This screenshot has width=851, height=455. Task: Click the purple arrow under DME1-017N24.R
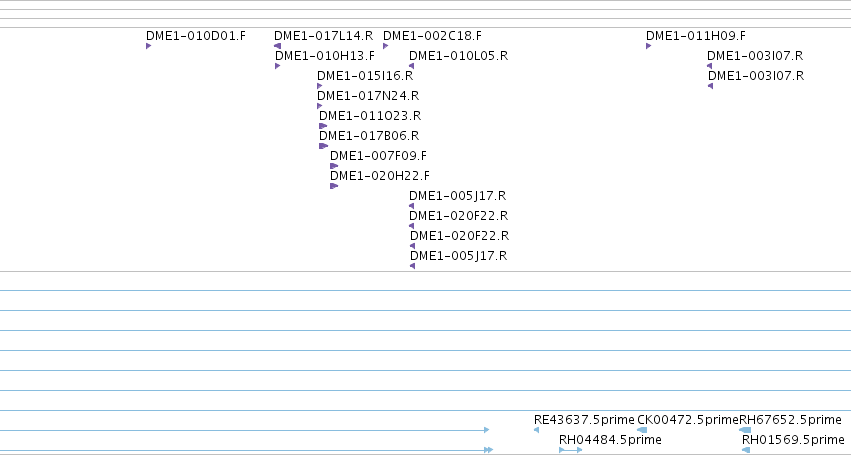[x=320, y=106]
